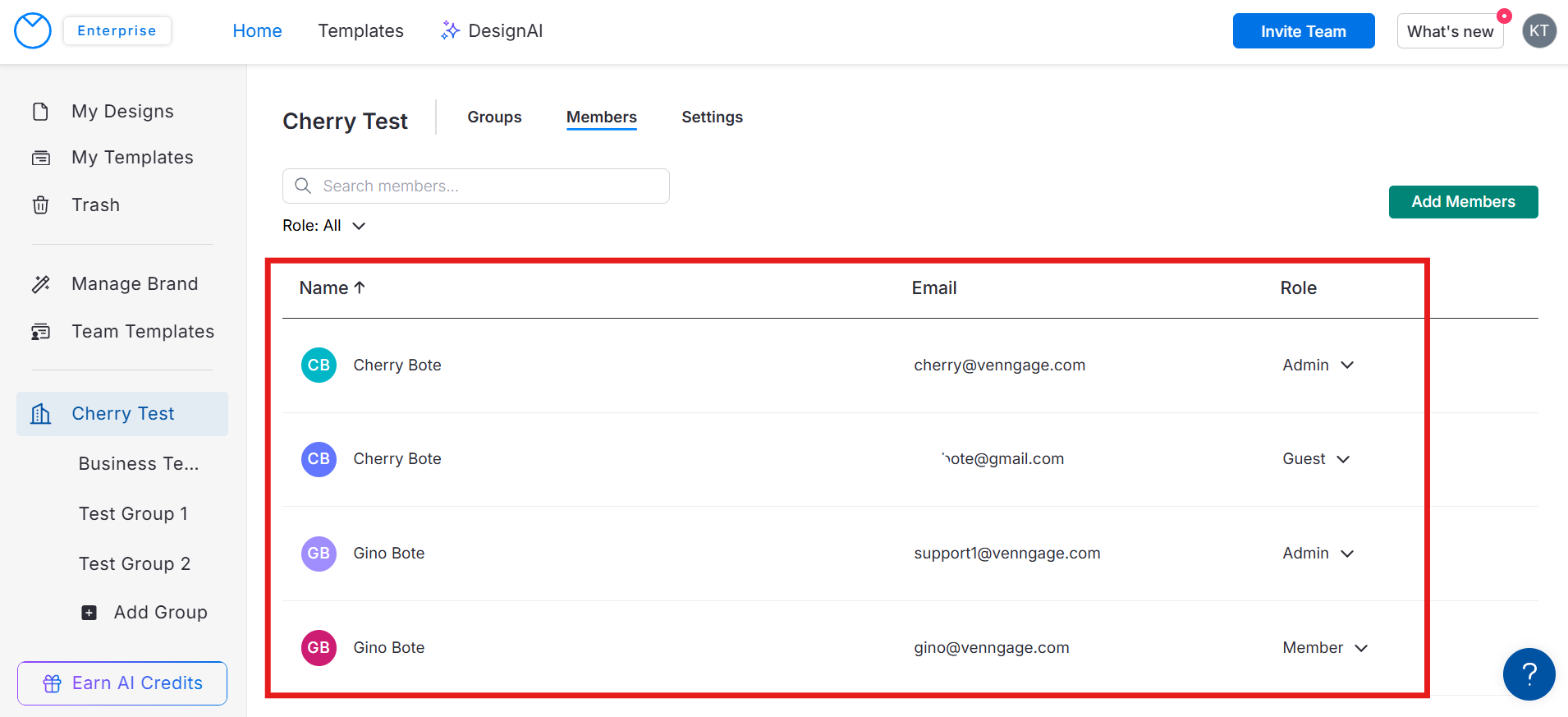Screen dimensions: 1568x717
Task: Click into the Search members field
Action: pyautogui.click(x=475, y=186)
